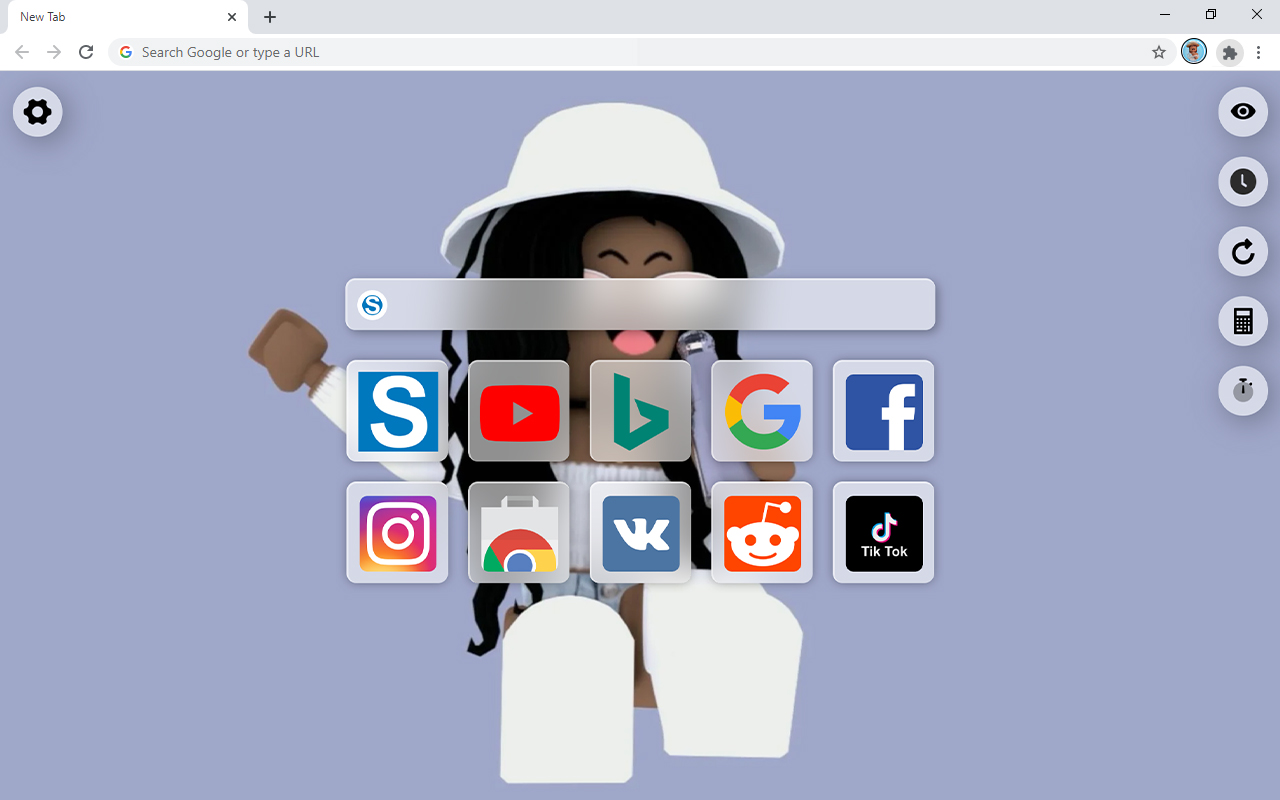
Task: Open the VK shortcut tile
Action: click(x=641, y=533)
